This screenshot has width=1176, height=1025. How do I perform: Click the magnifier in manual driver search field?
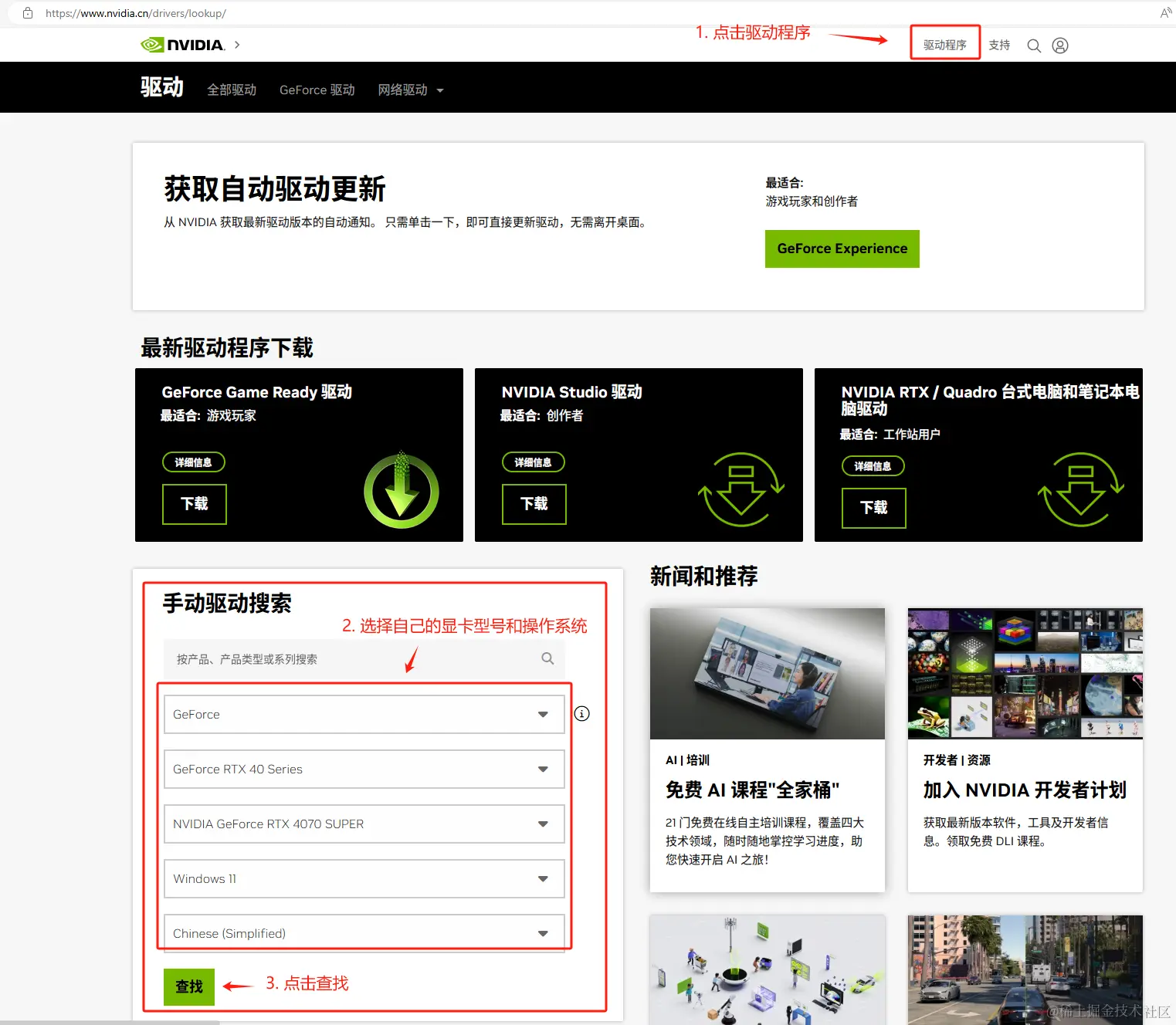pos(547,658)
